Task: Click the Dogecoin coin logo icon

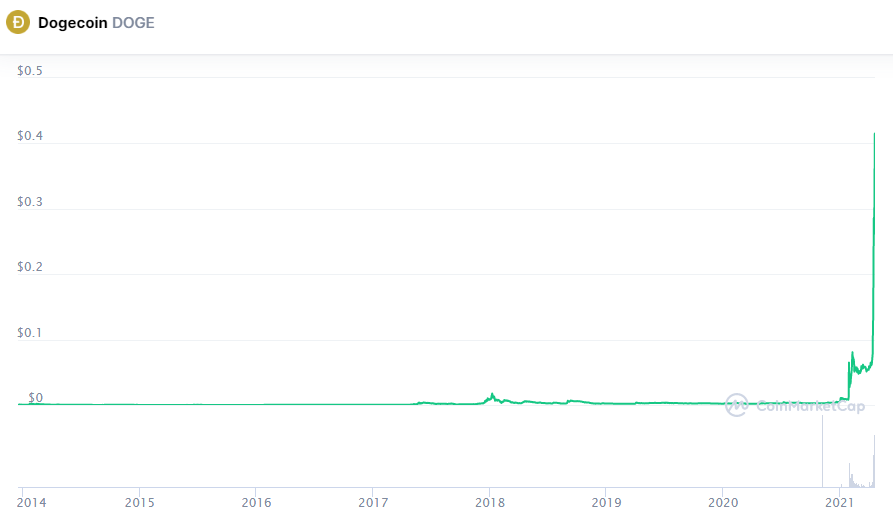Action: (x=18, y=22)
